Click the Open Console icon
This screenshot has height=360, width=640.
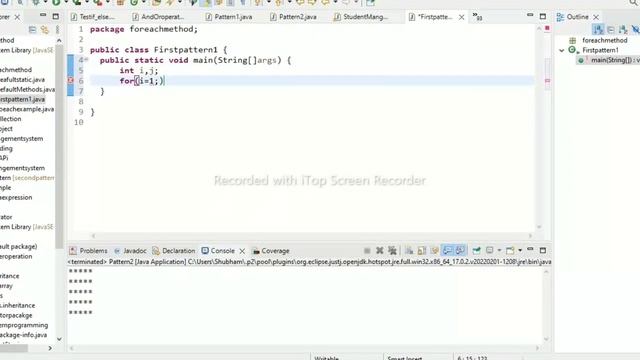pos(510,250)
